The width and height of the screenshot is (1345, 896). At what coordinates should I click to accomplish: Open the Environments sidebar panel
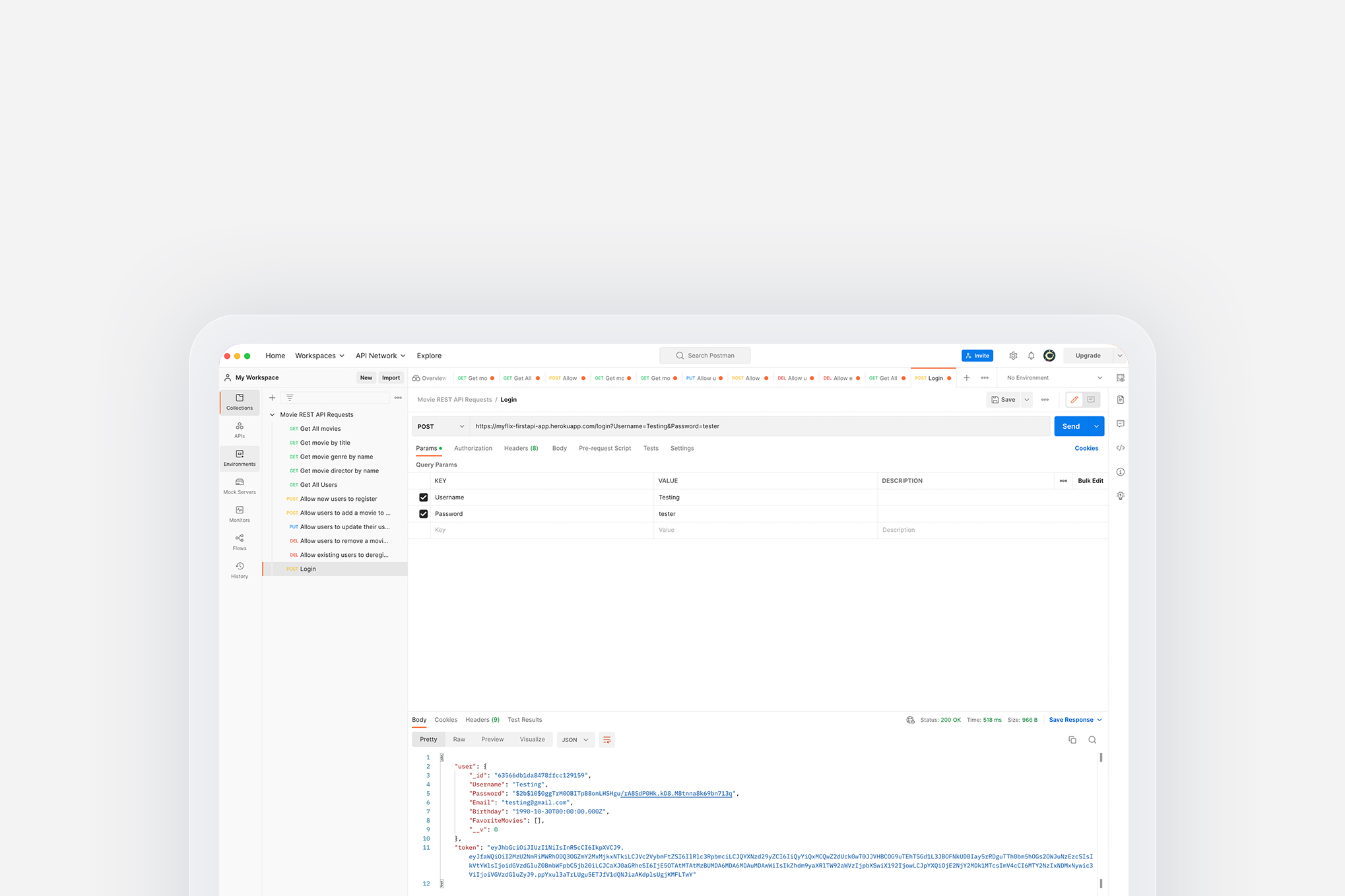pos(240,459)
